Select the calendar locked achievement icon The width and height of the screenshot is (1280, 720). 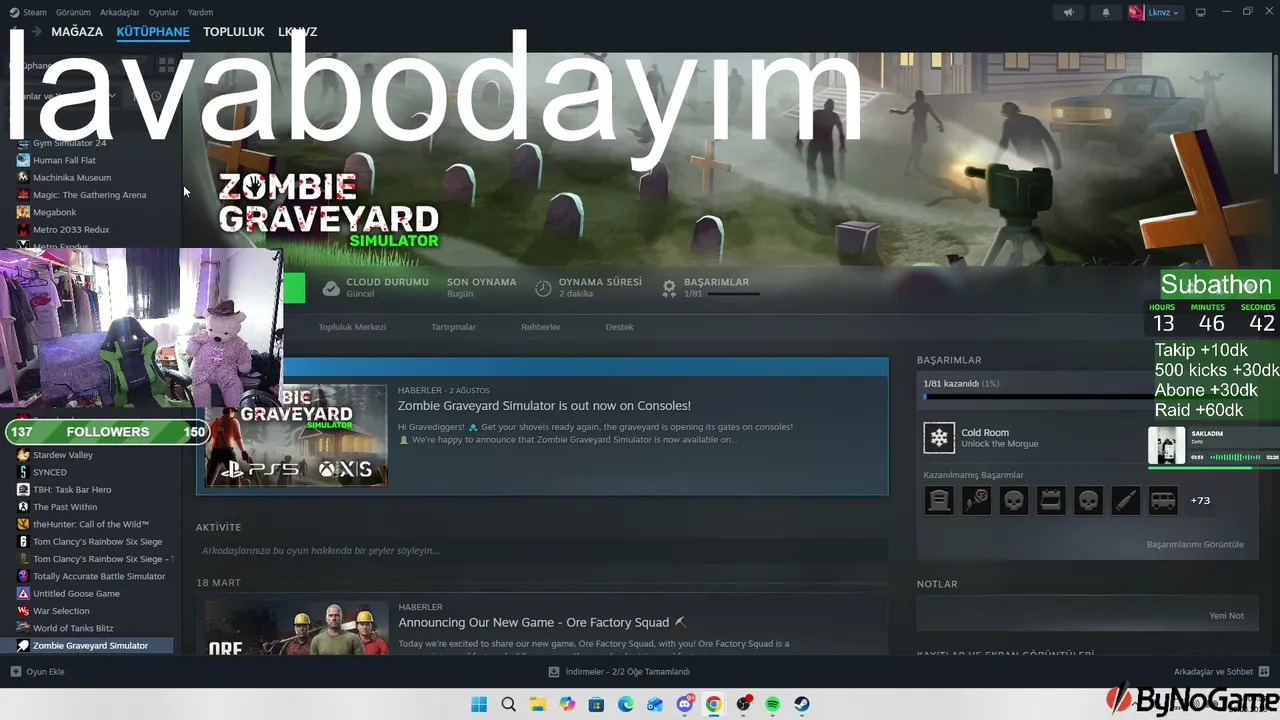pyautogui.click(x=1051, y=500)
